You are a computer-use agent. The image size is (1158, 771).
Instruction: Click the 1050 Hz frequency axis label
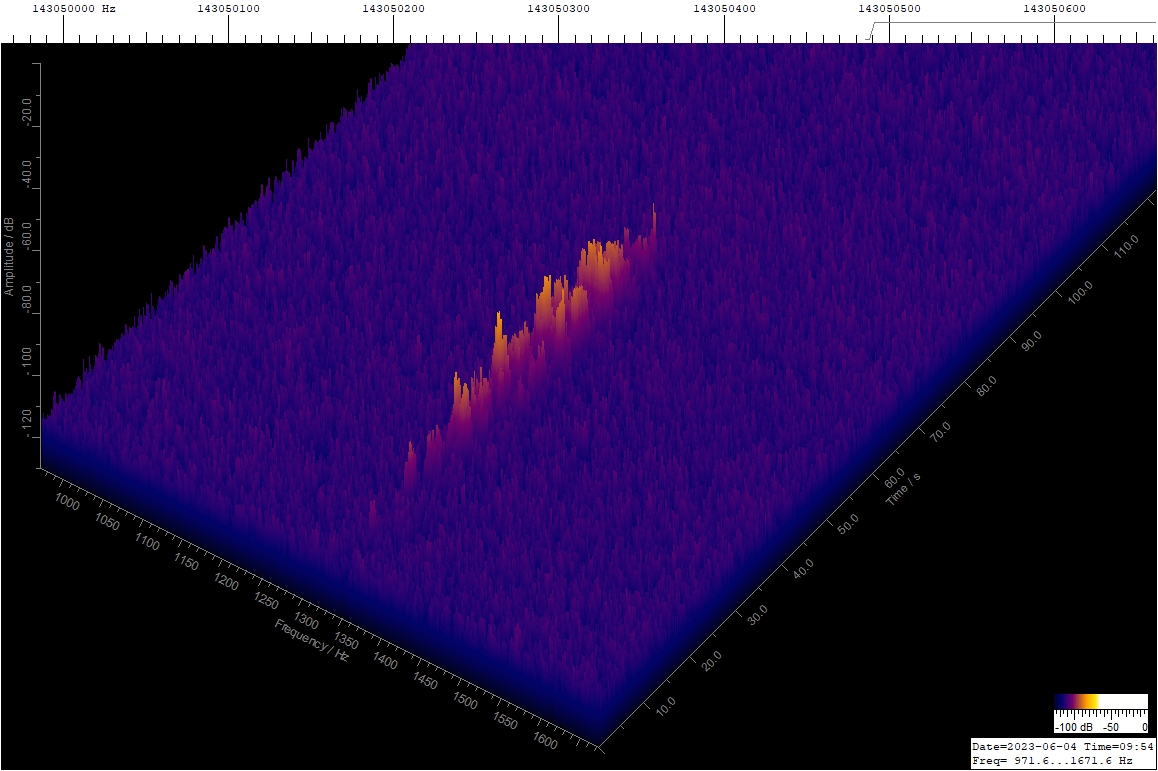click(107, 521)
